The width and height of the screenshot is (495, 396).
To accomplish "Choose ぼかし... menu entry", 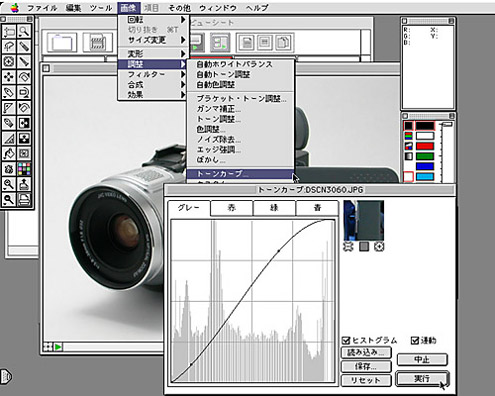I will (x=240, y=160).
